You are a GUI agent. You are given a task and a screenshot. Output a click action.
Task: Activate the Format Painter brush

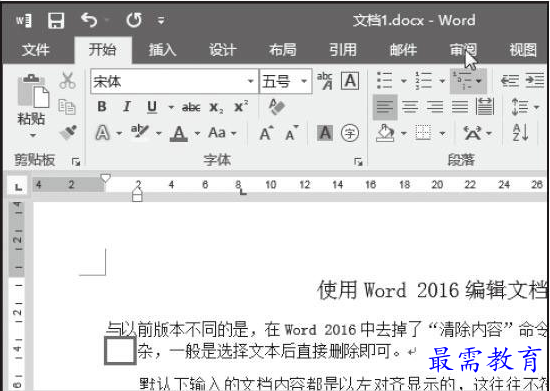[x=68, y=133]
